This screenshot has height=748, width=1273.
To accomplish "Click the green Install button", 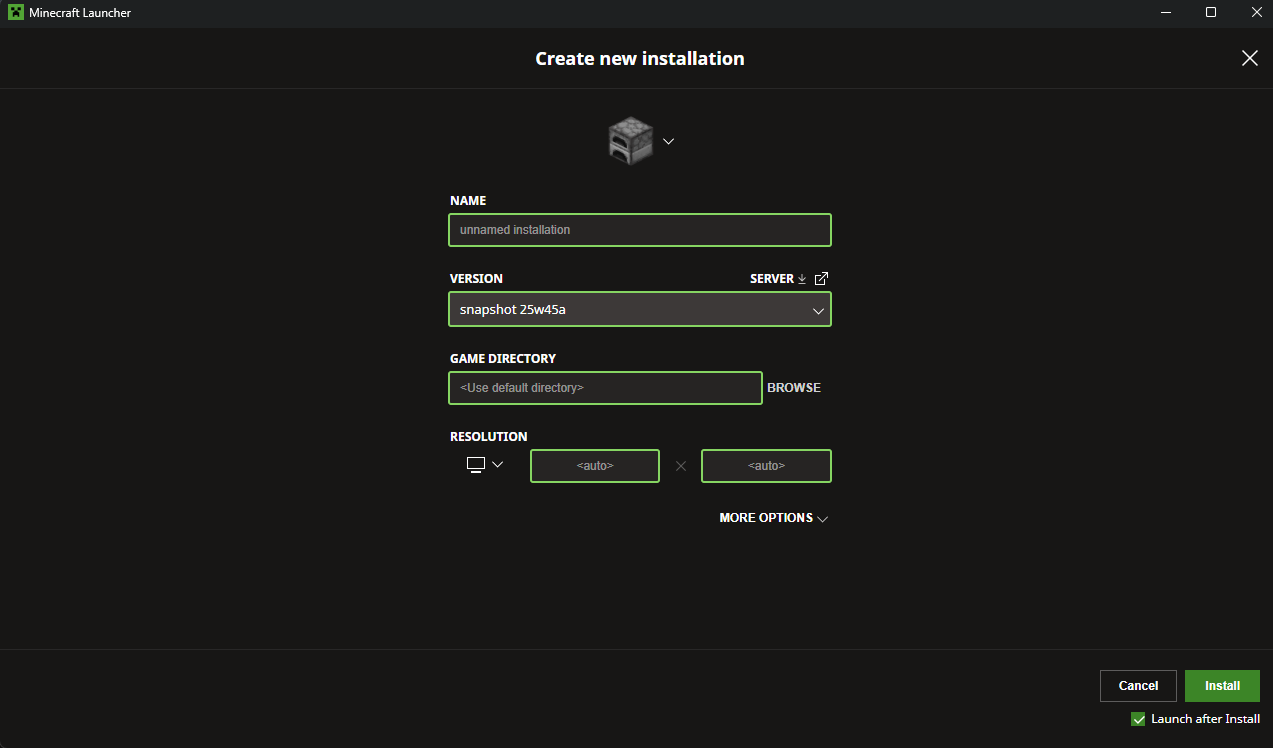I will click(1222, 686).
